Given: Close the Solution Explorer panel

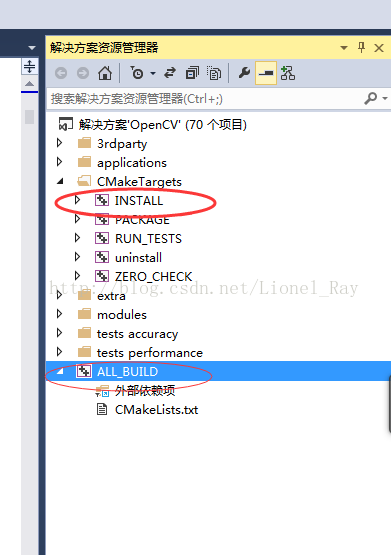Looking at the screenshot, I should pos(379,48).
